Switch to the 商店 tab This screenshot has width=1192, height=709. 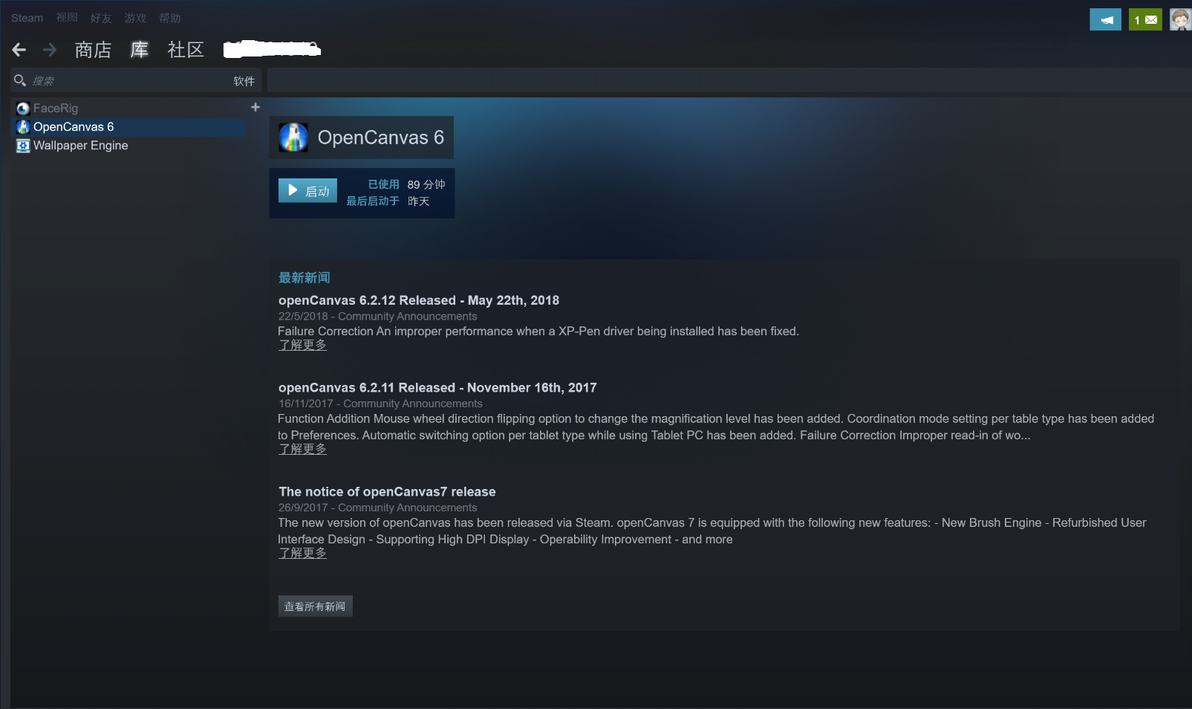point(93,50)
